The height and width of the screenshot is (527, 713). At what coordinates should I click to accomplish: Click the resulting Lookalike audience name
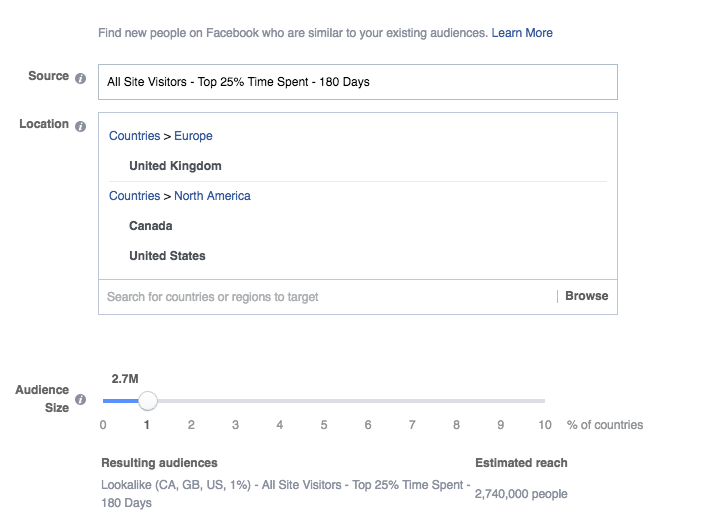(x=286, y=494)
